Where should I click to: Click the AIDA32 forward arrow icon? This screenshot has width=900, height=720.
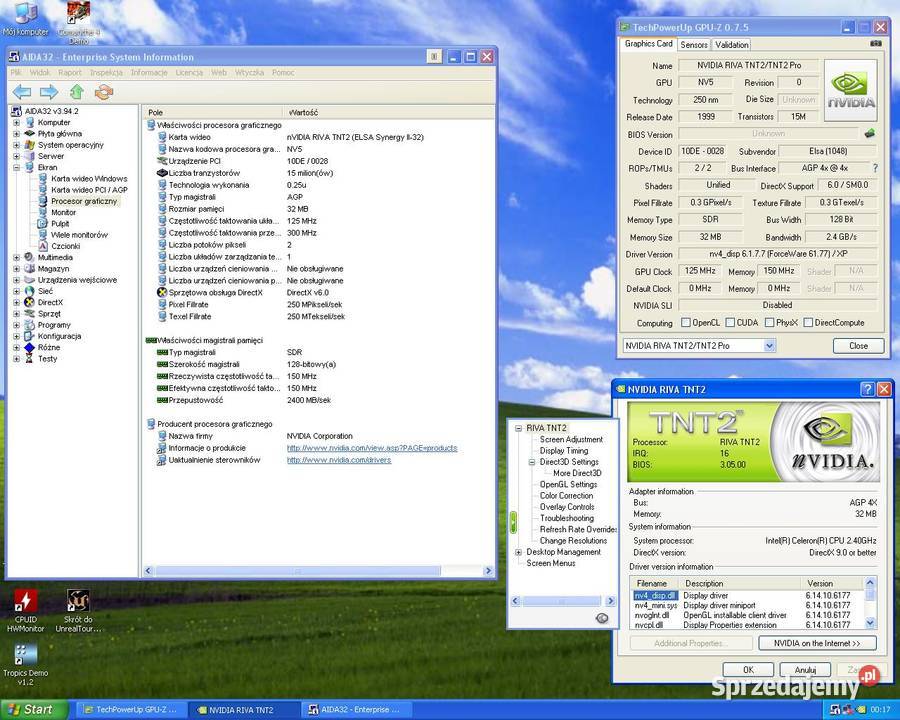[49, 92]
